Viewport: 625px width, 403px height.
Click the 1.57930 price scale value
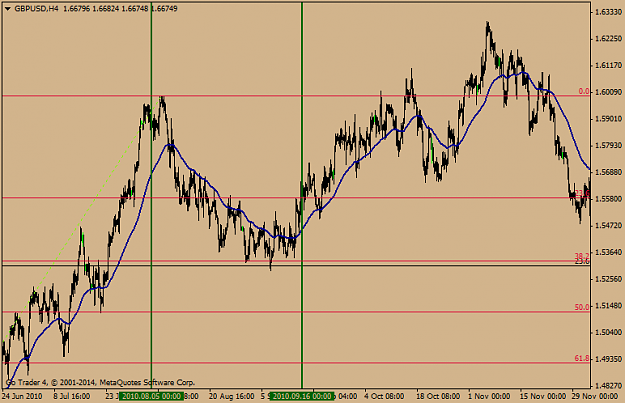[x=608, y=145]
